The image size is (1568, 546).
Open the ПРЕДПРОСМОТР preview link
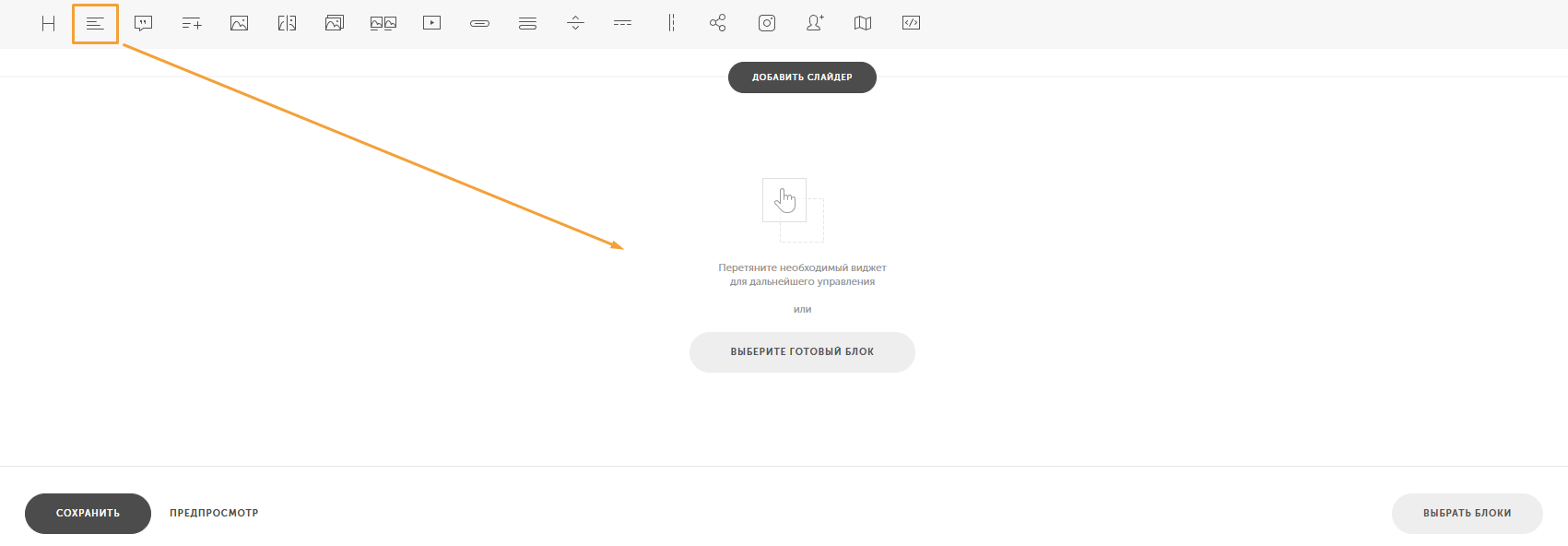point(214,513)
